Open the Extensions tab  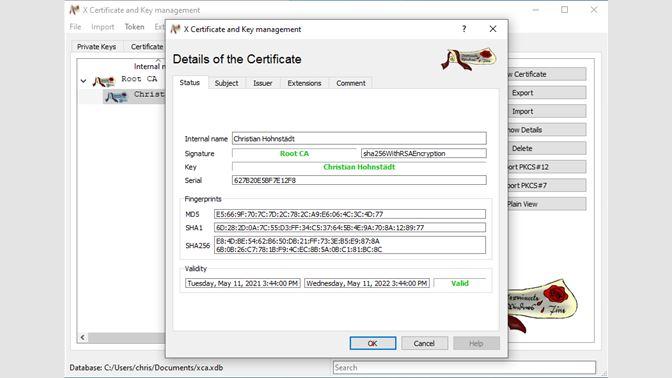click(x=304, y=83)
